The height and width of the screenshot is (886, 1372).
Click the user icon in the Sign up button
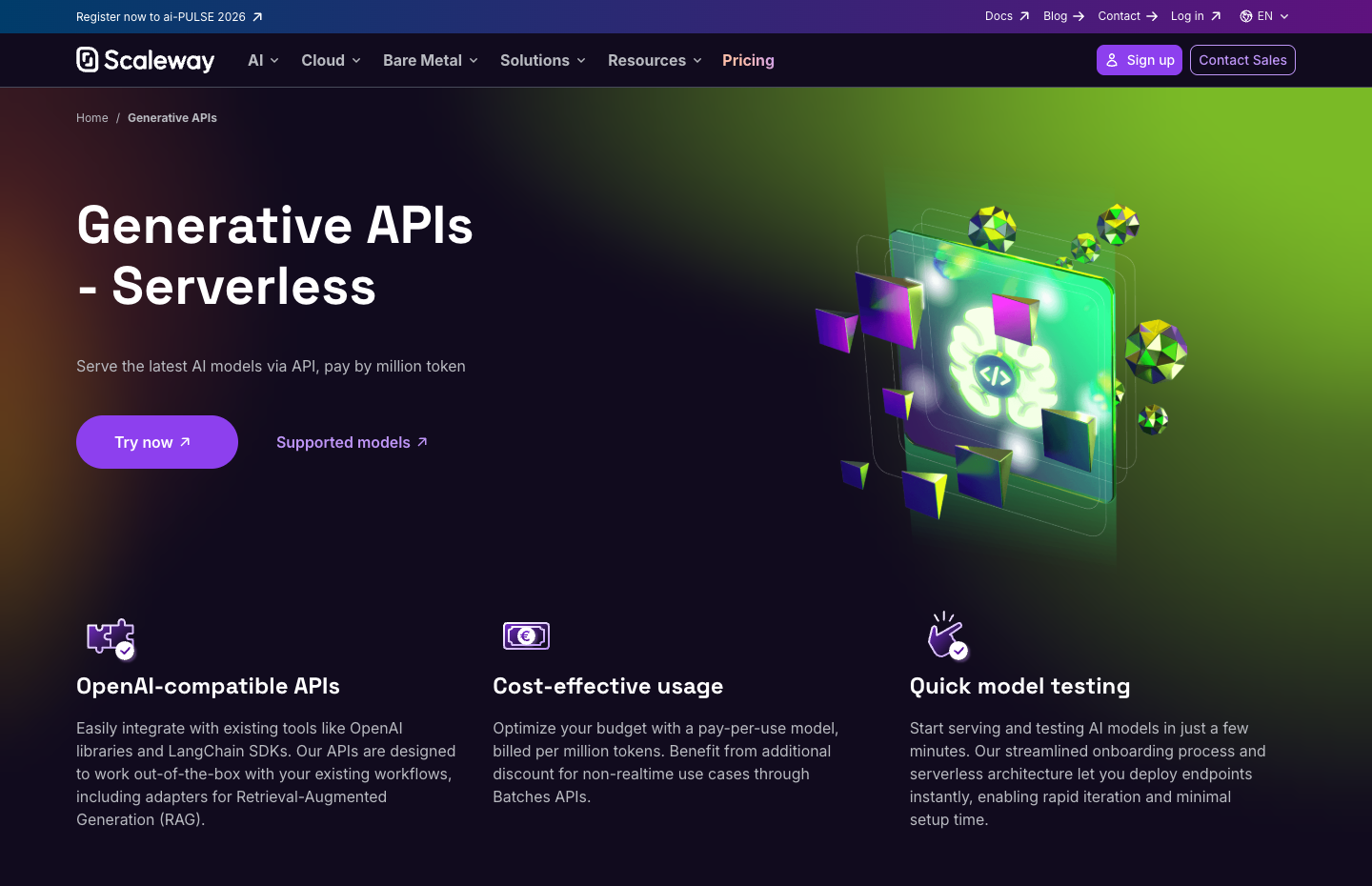(x=1112, y=60)
